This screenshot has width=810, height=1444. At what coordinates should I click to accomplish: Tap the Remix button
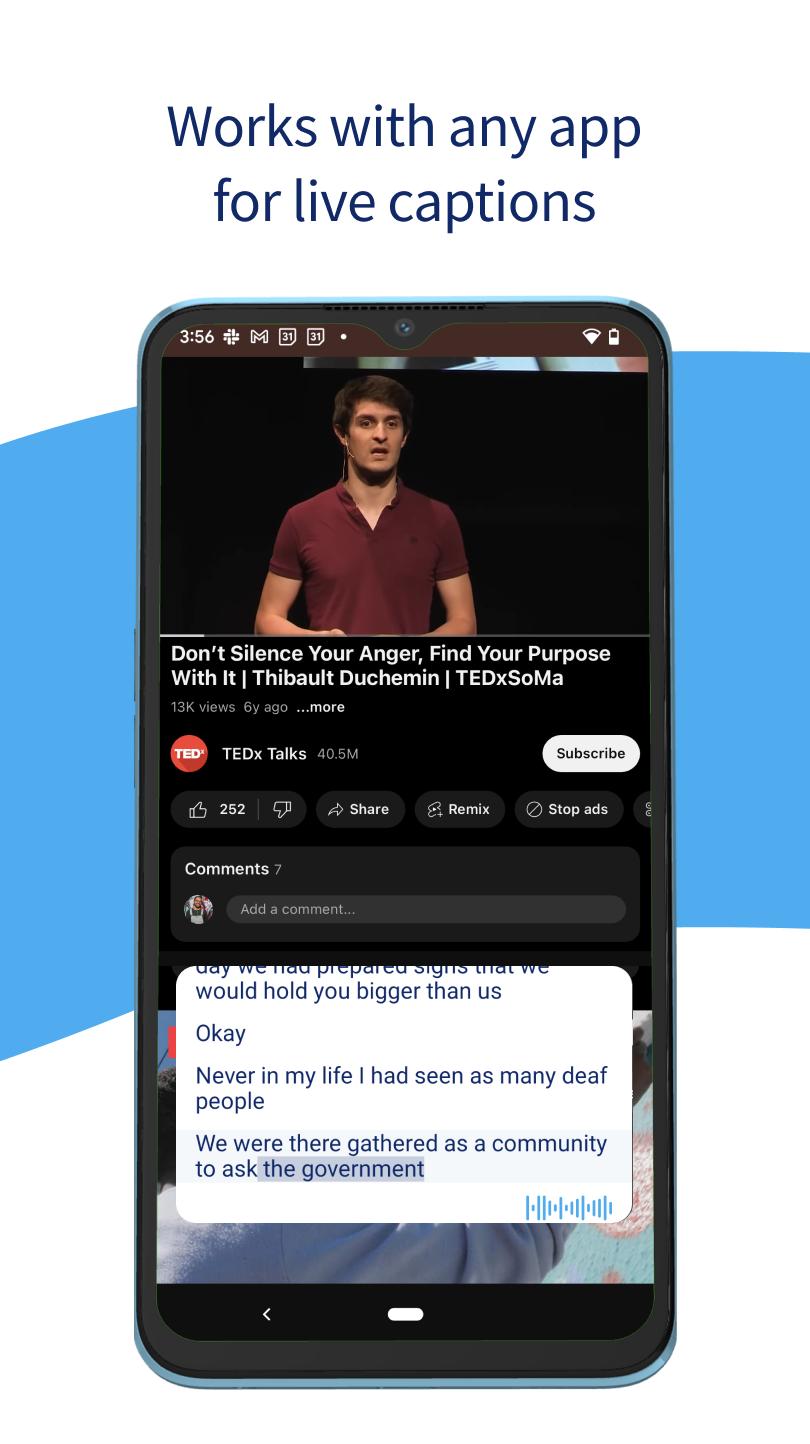(x=459, y=809)
